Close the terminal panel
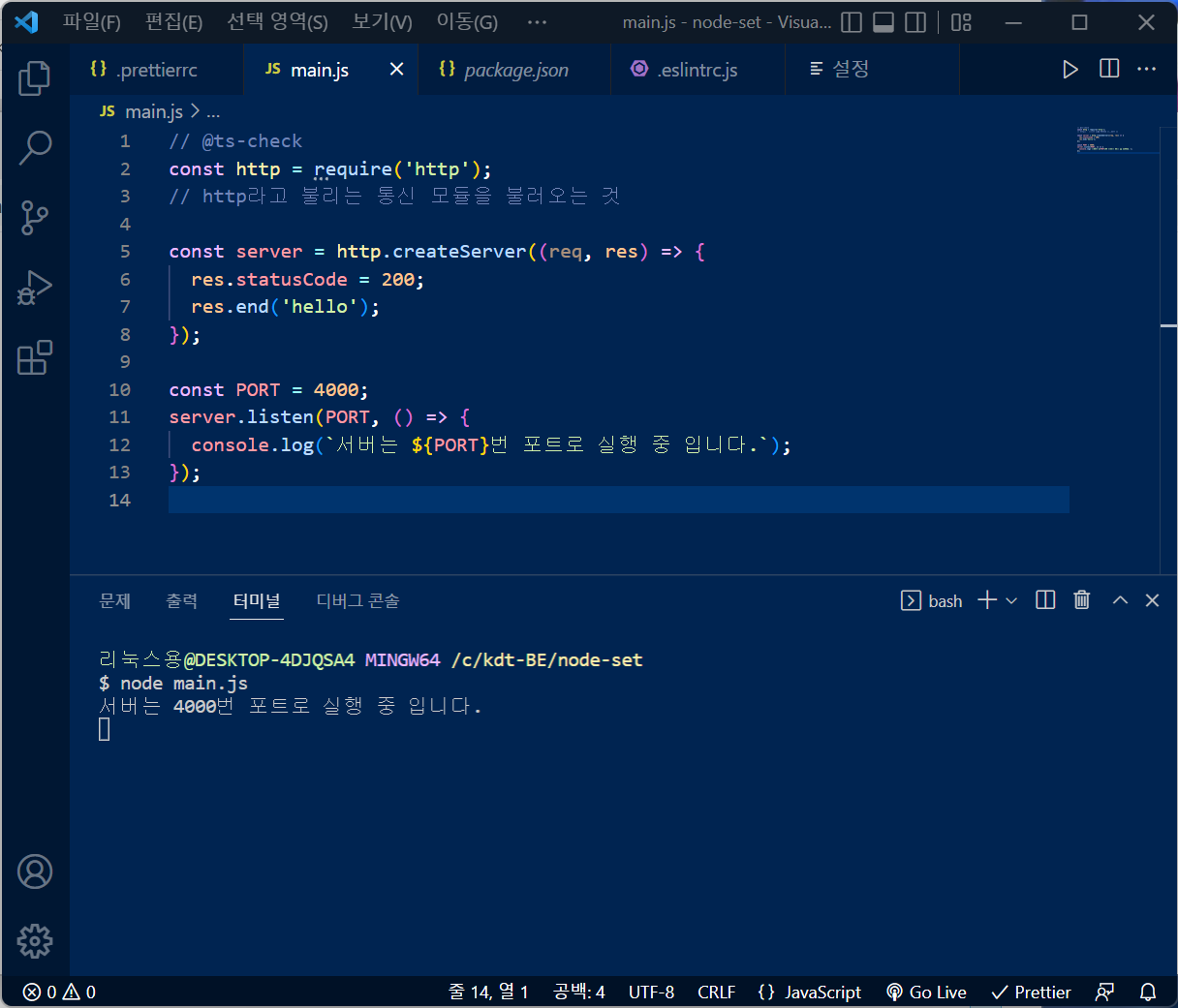The height and width of the screenshot is (1008, 1178). click(1152, 600)
